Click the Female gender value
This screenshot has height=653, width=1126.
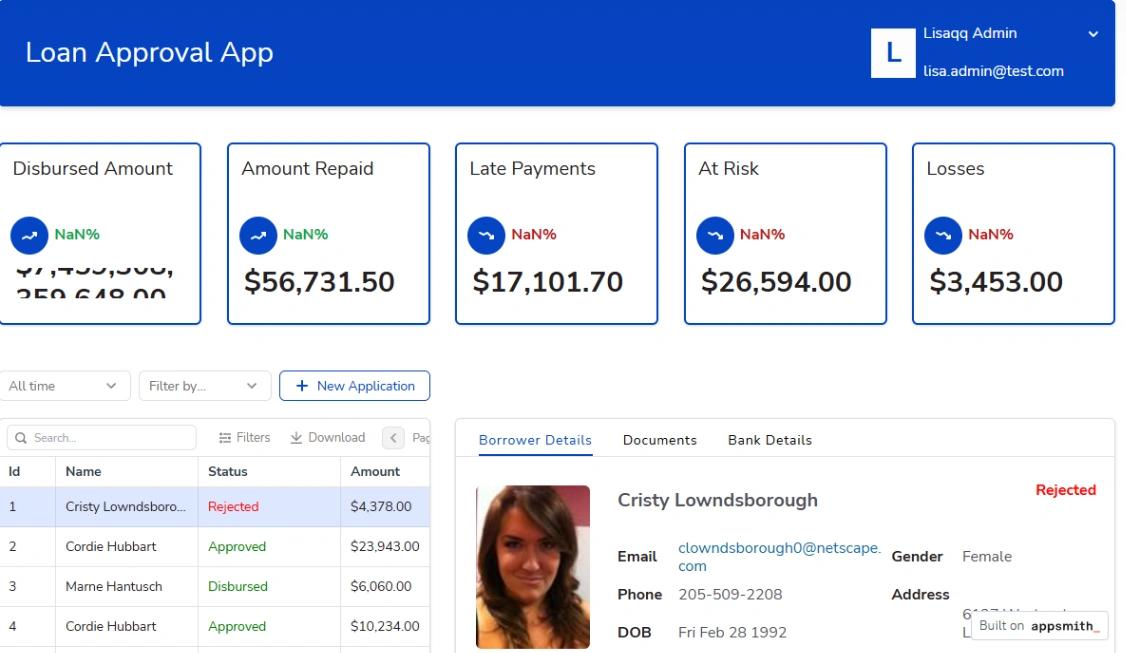[987, 556]
